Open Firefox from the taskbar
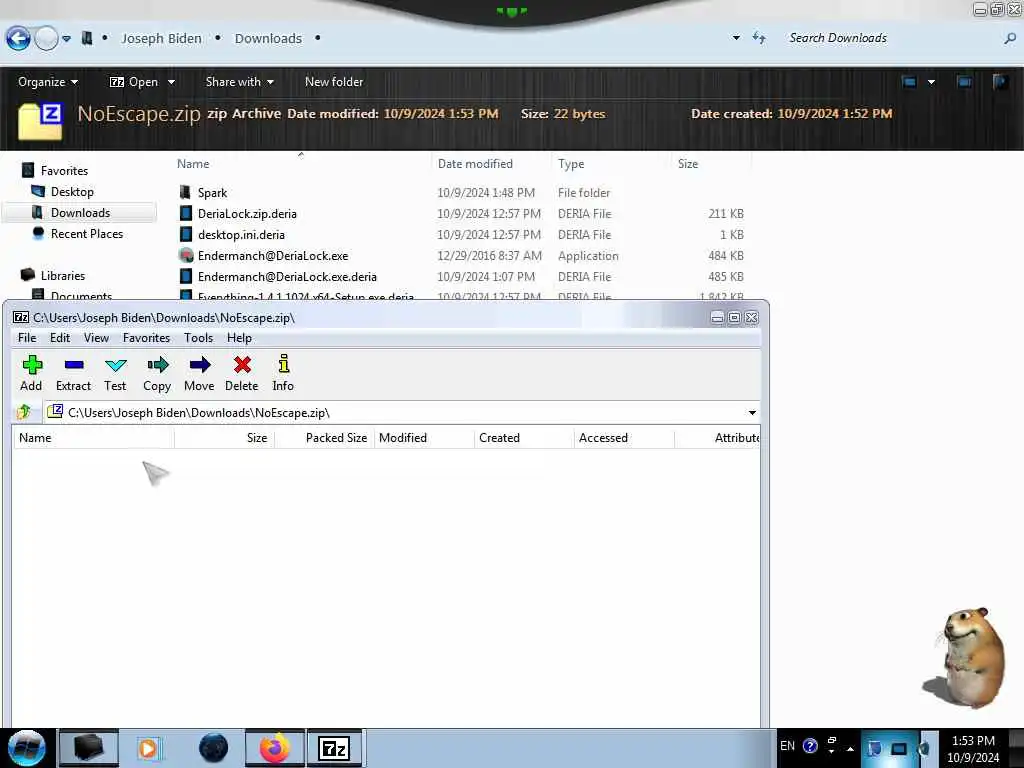This screenshot has height=768, width=1024. [x=275, y=748]
